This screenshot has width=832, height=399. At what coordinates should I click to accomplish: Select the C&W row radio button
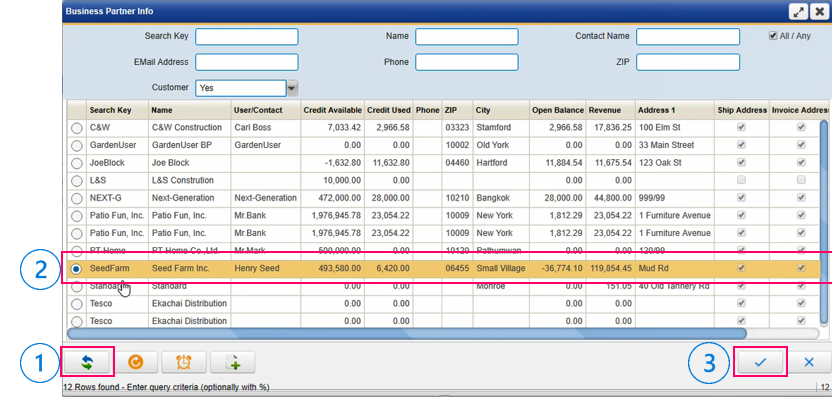pyautogui.click(x=77, y=128)
